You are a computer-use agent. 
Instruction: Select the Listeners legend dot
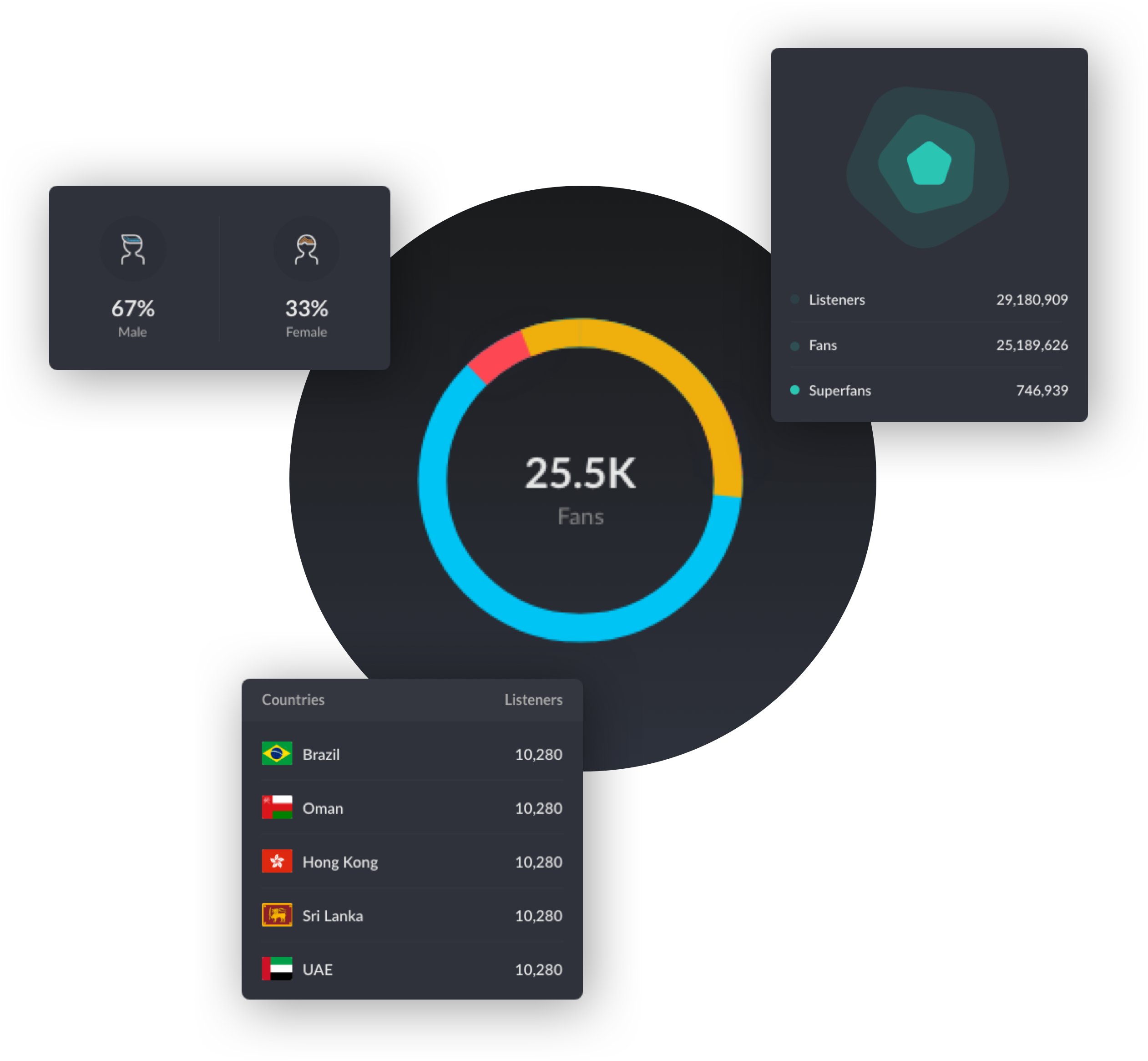795,299
